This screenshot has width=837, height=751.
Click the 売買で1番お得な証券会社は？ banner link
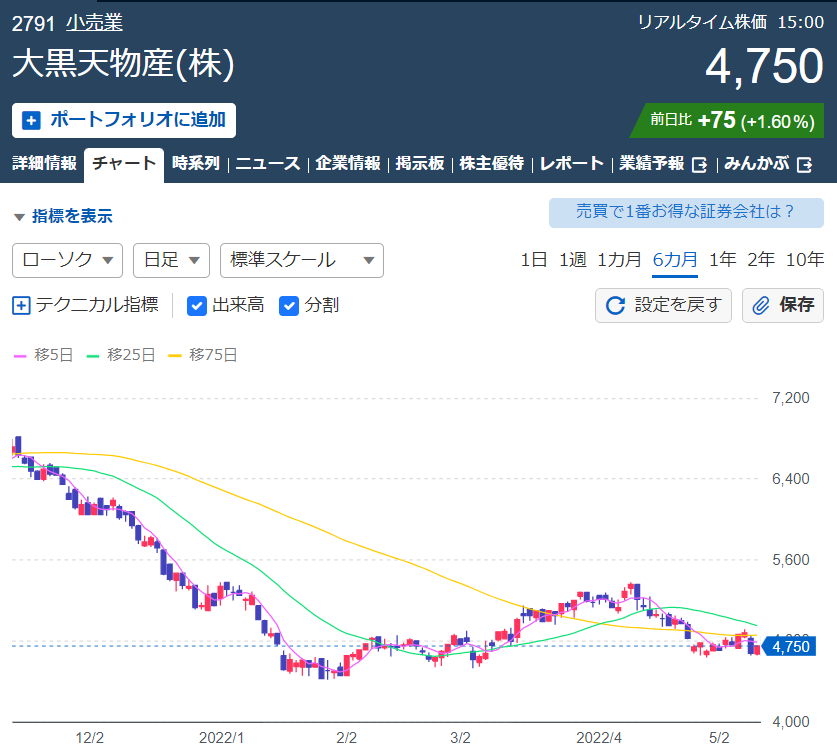click(686, 212)
